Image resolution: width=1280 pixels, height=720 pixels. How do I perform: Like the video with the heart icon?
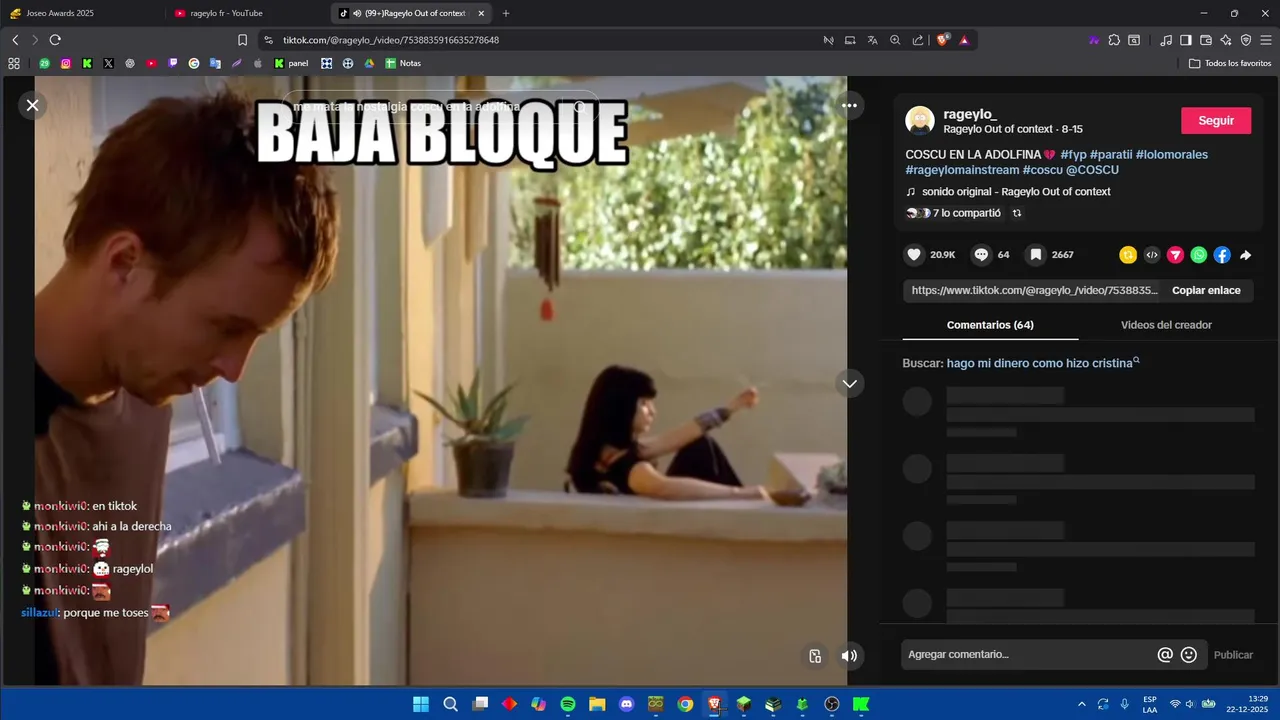pyautogui.click(x=913, y=255)
